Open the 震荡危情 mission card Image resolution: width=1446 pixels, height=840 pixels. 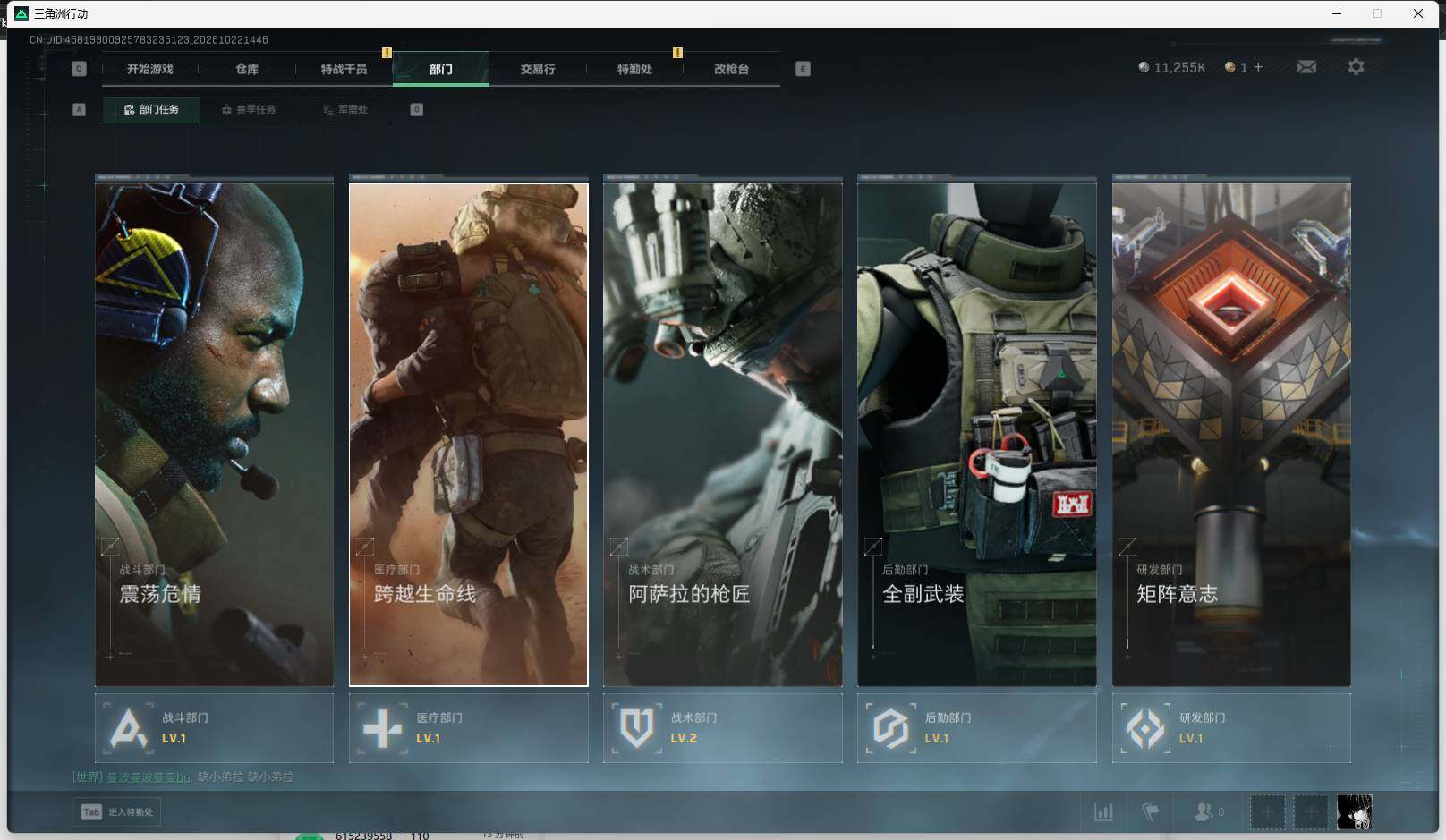pyautogui.click(x=214, y=435)
